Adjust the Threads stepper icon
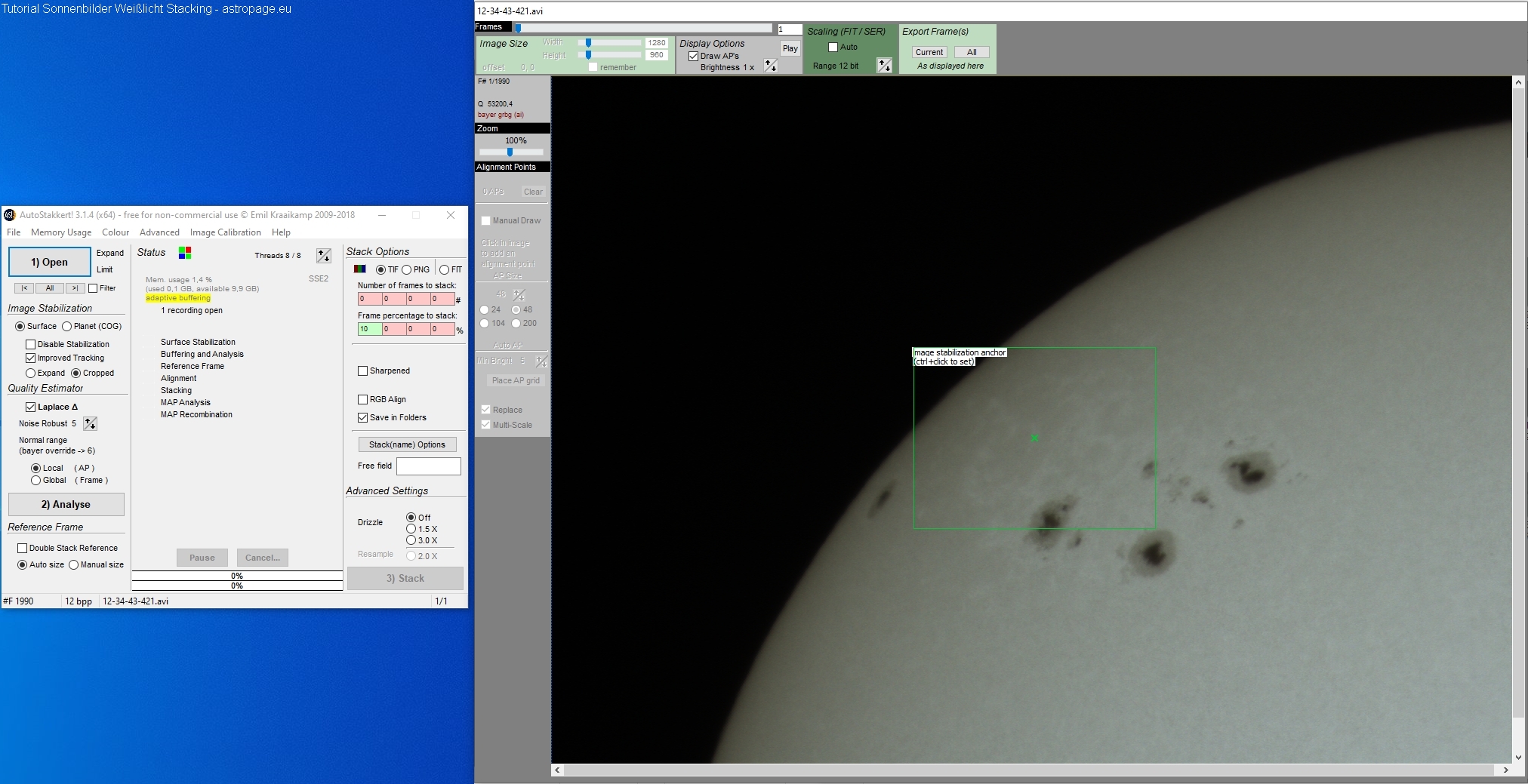 click(x=324, y=255)
